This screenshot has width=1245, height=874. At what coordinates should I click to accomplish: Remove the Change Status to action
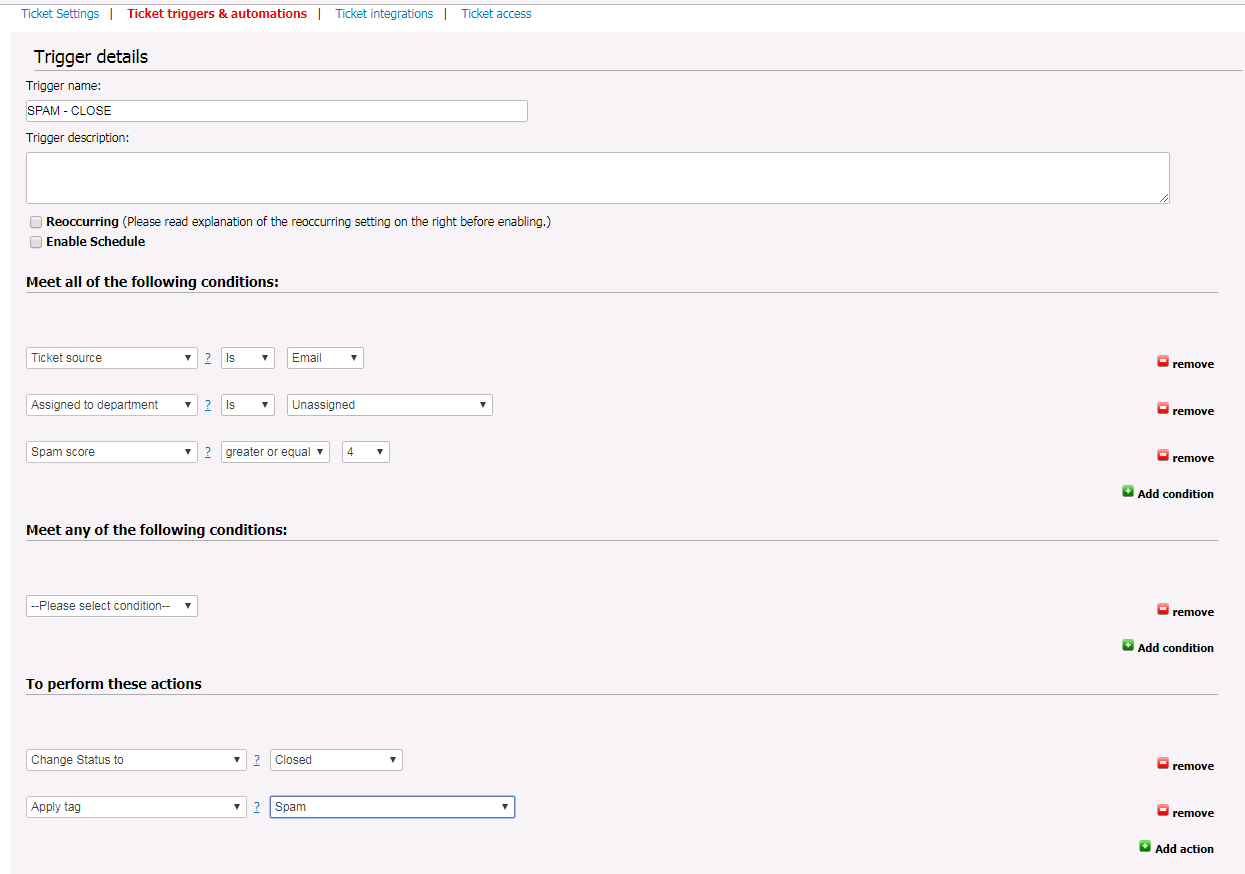click(x=1185, y=765)
